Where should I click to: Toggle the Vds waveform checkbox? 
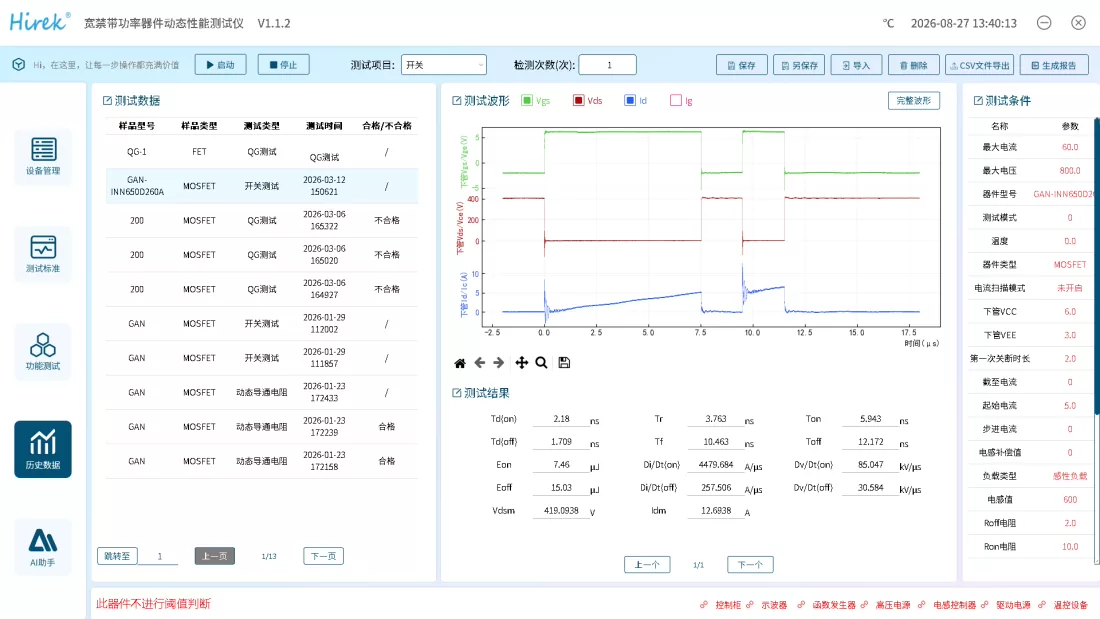pos(579,100)
